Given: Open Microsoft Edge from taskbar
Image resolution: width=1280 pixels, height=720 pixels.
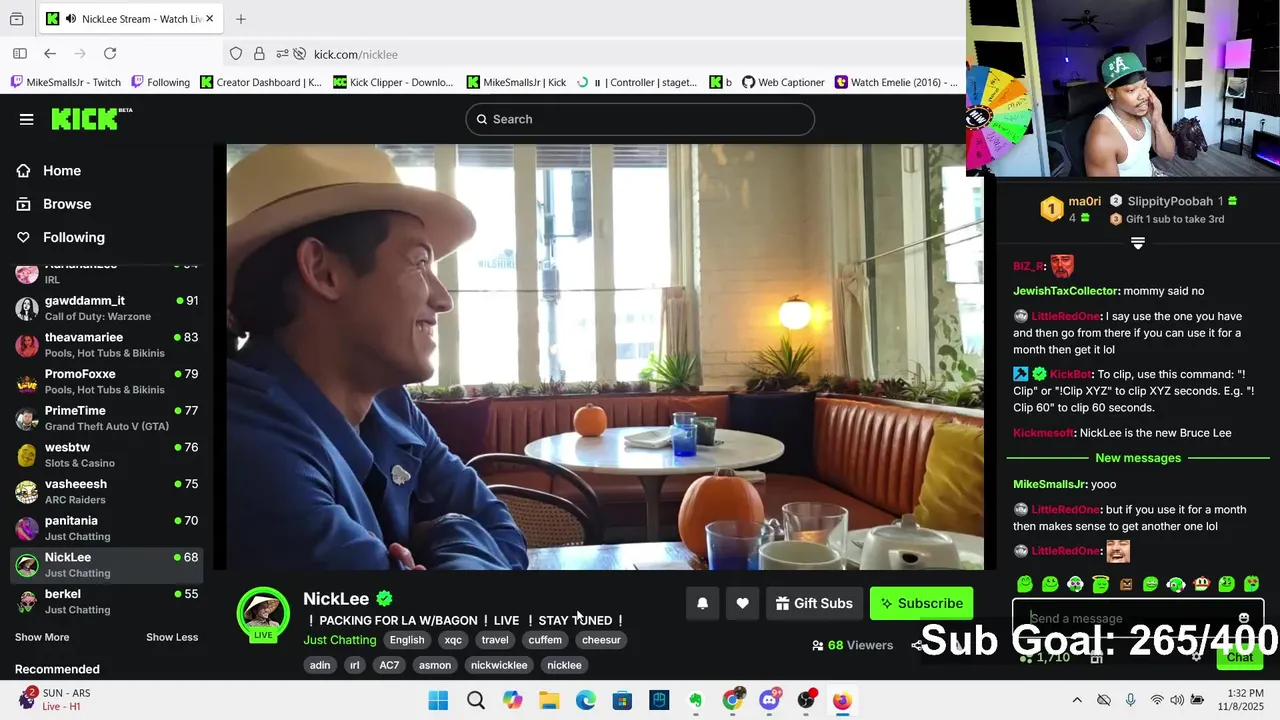Looking at the screenshot, I should (586, 700).
